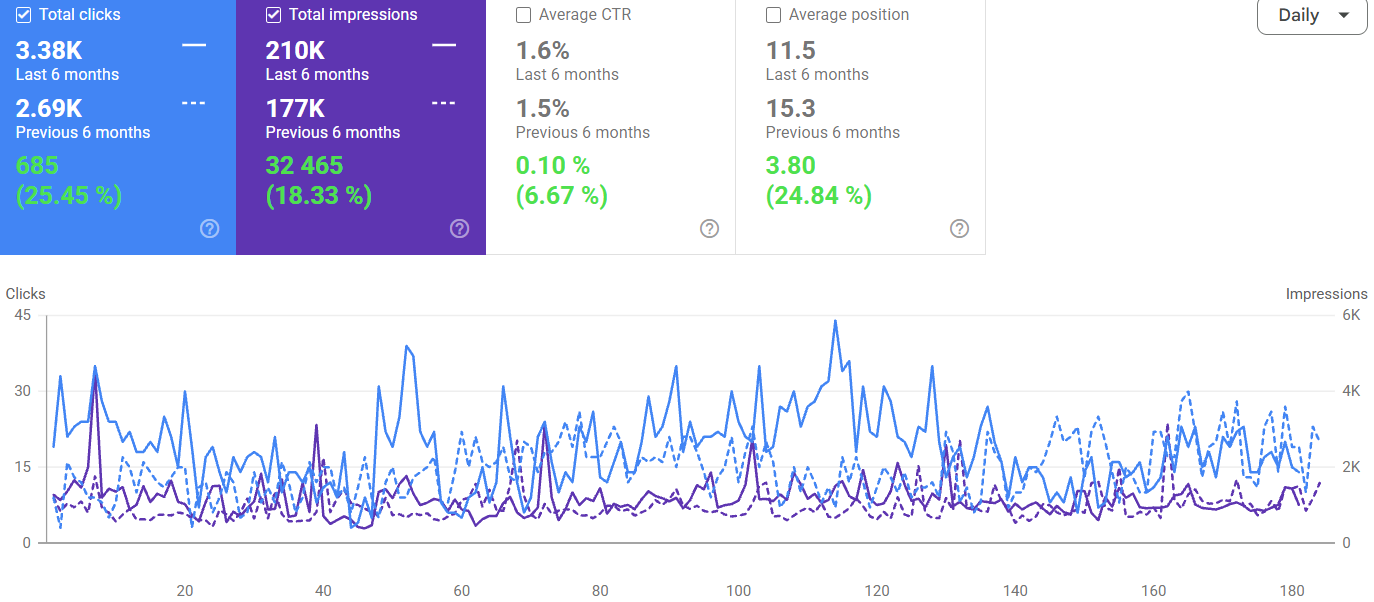
Task: Click the Impressions axis label
Action: (x=1327, y=294)
